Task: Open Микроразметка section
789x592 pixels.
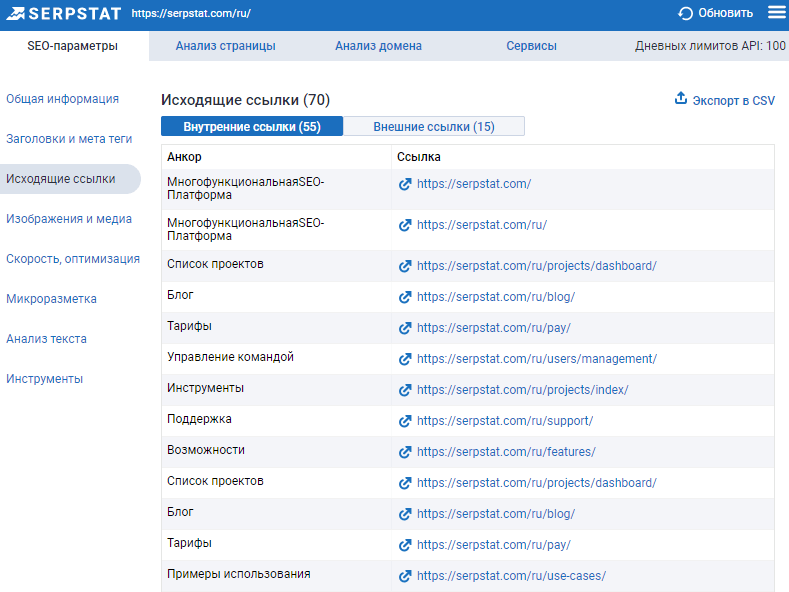Action: (x=51, y=299)
